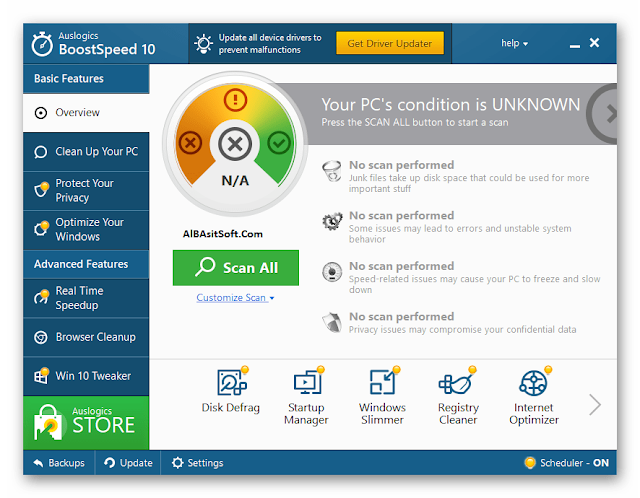
Task: Click the Backups arrow icon
Action: [x=38, y=462]
